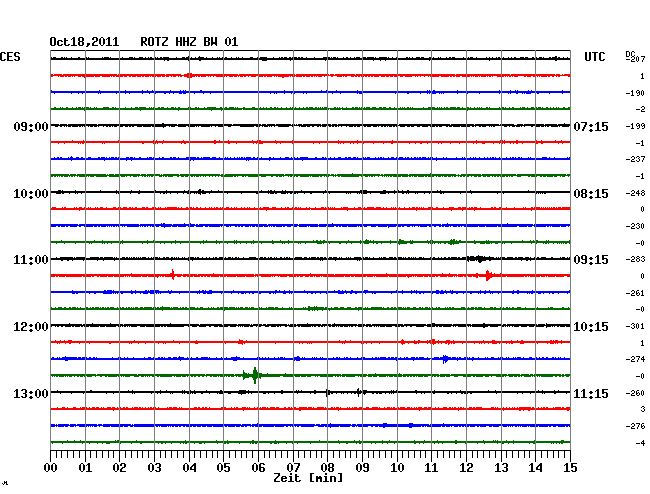Click the red spike near minute 03:30

pos(173,274)
